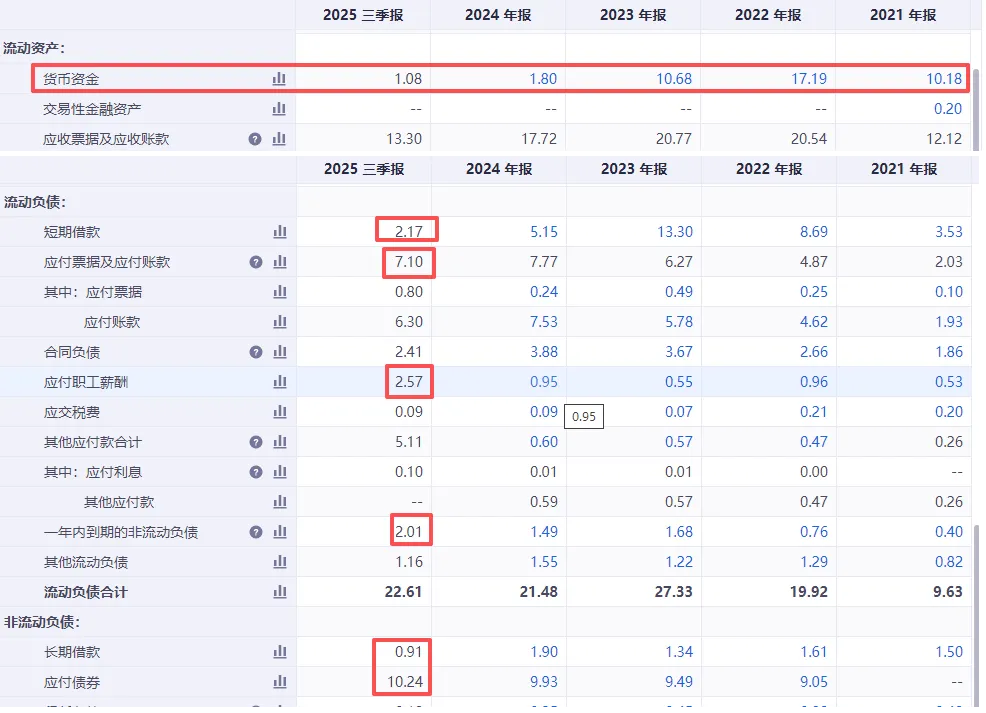The width and height of the screenshot is (986, 713).
Task: Open chart icon for 流动负债合计 row
Action: click(280, 592)
